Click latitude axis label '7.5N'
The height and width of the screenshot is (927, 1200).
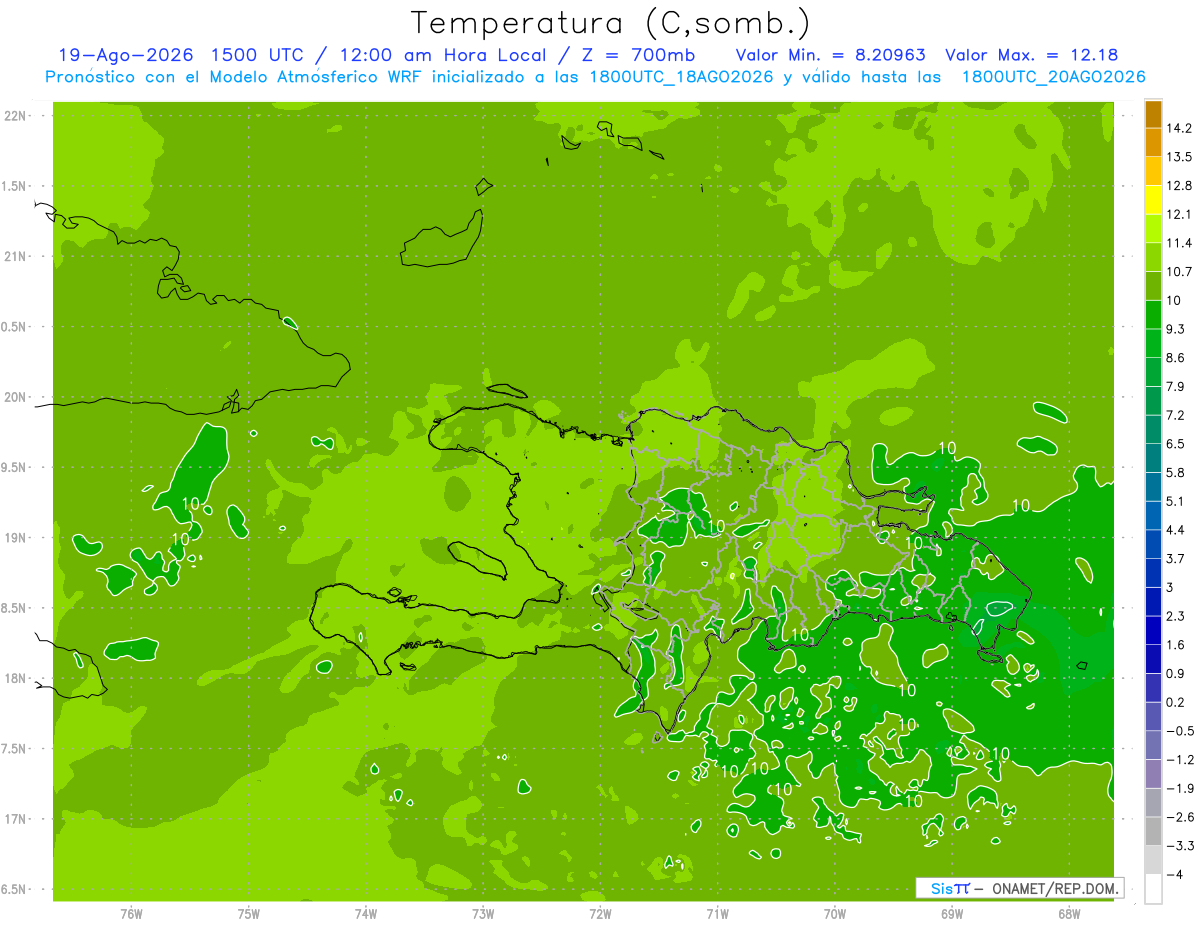14,749
